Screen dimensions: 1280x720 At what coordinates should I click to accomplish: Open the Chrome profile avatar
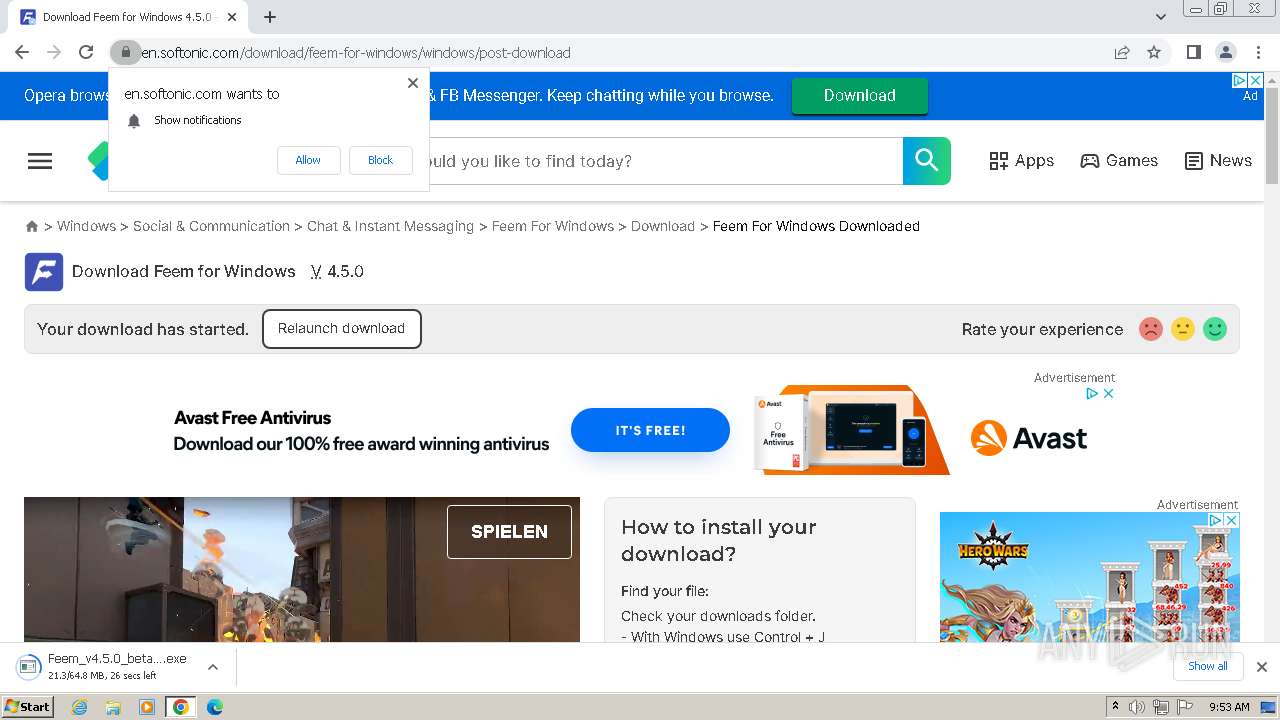pos(1225,52)
